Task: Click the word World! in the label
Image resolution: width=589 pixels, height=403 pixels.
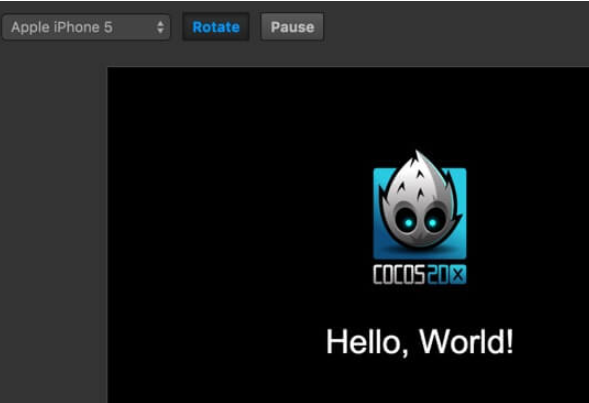Action: 466,342
